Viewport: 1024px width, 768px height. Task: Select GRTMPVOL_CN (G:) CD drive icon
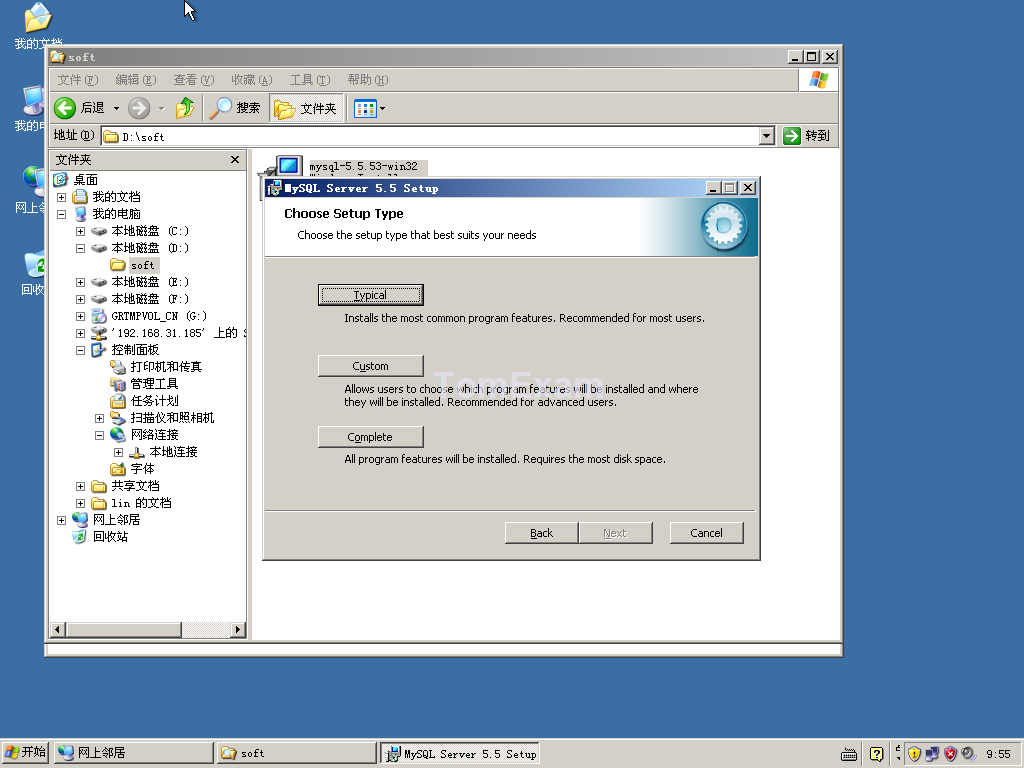pos(99,316)
